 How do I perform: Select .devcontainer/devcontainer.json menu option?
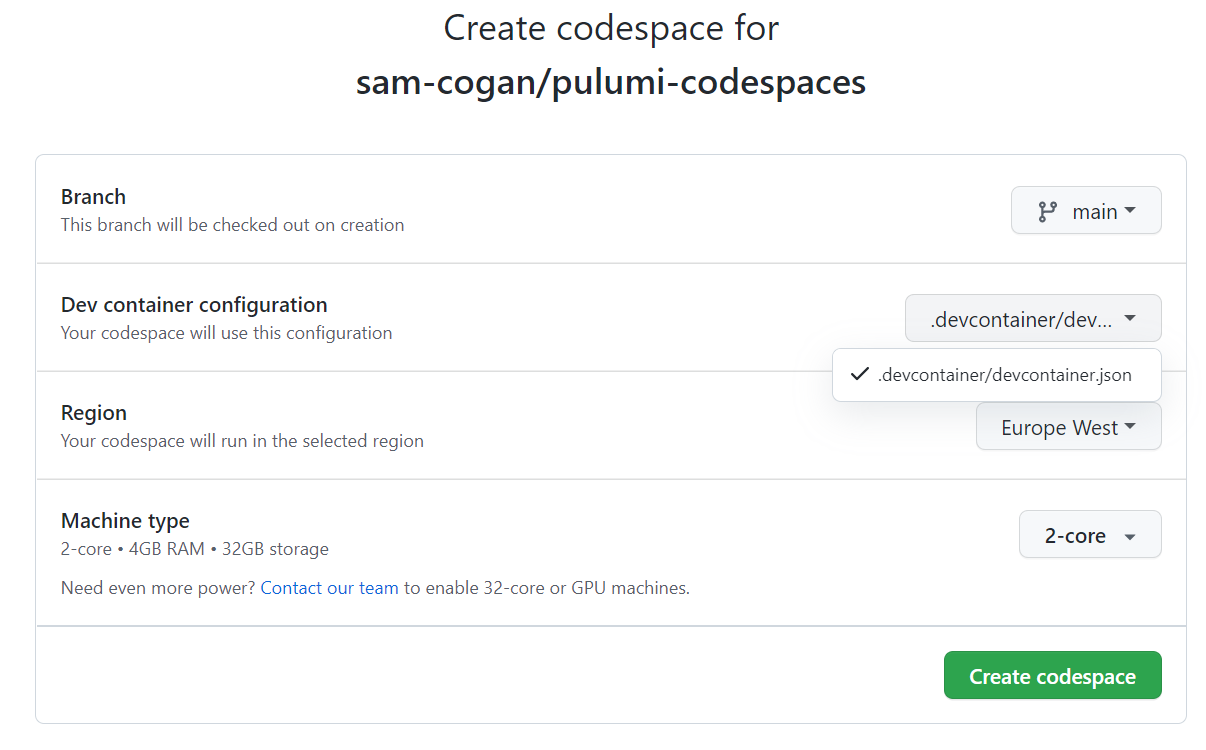click(x=997, y=375)
